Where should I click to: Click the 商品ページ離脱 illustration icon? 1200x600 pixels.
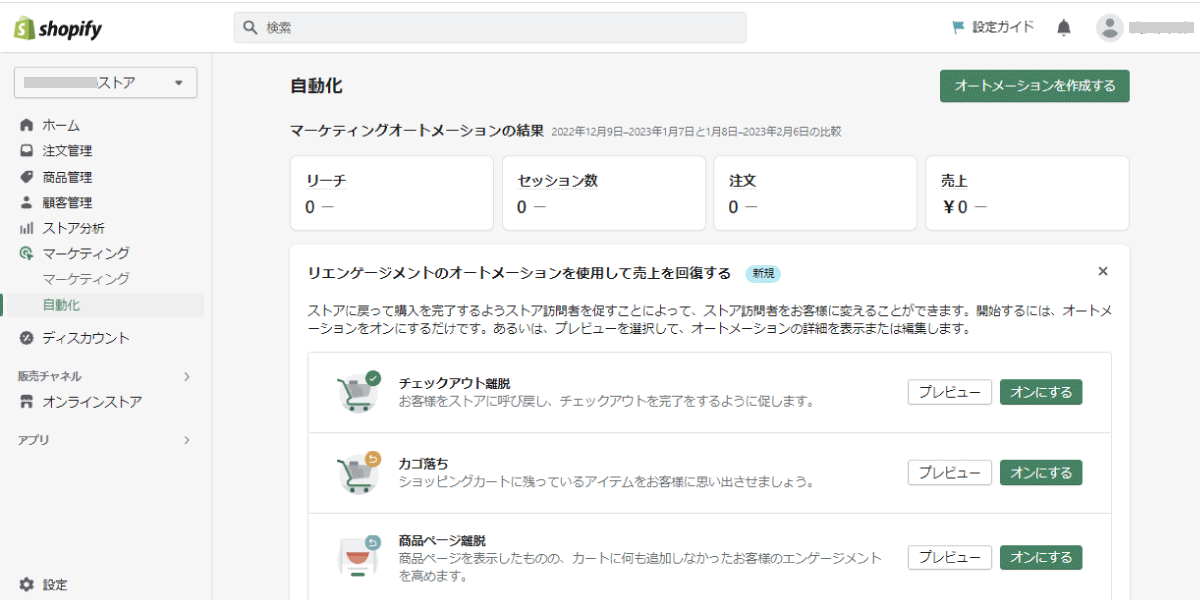[358, 558]
